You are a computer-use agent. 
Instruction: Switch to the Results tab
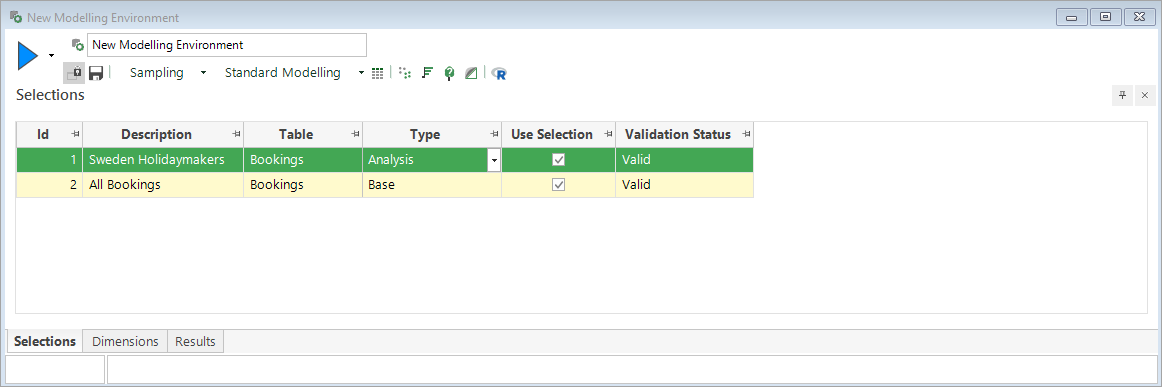click(196, 341)
